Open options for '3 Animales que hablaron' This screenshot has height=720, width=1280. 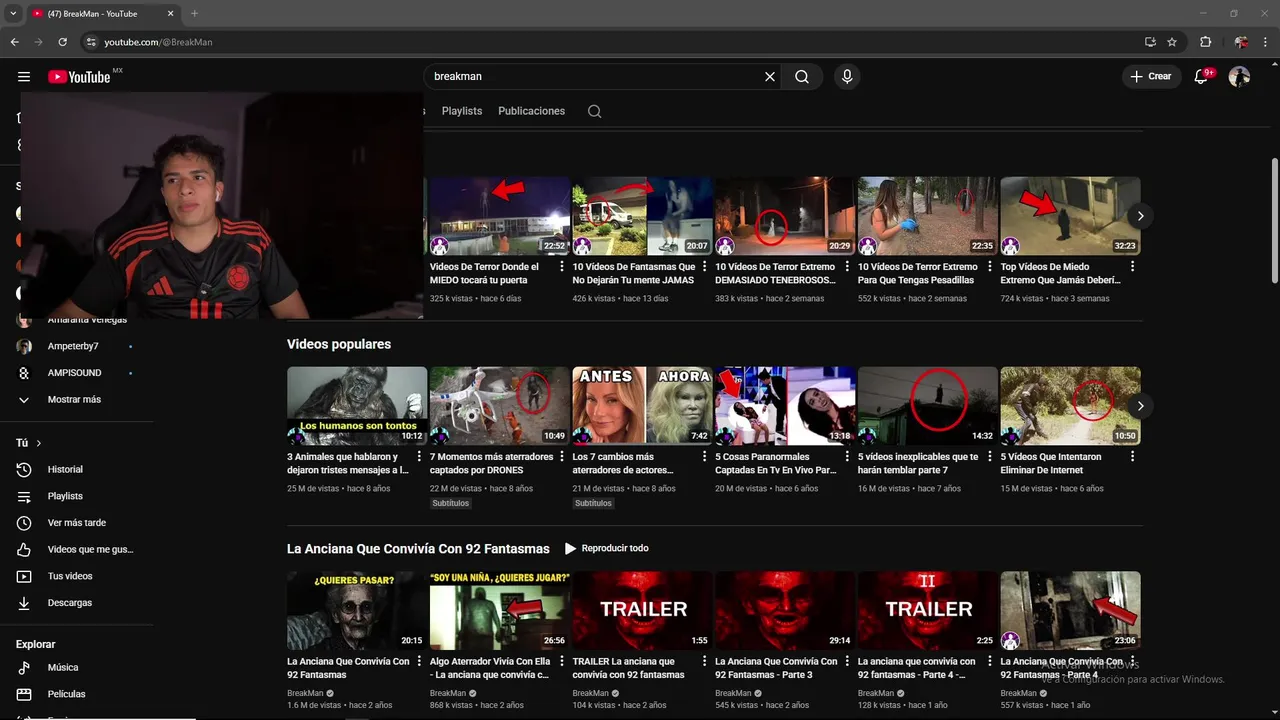(x=419, y=457)
